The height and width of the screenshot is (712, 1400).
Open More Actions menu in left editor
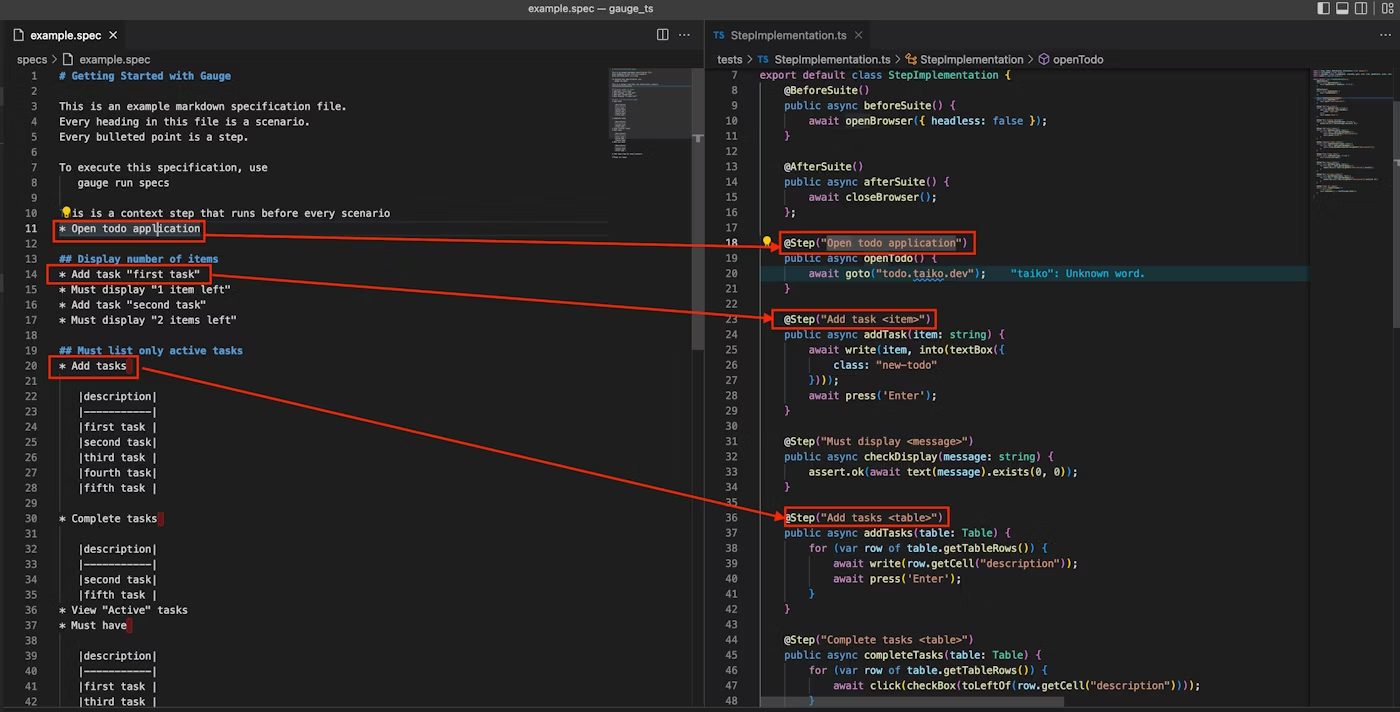tap(684, 35)
